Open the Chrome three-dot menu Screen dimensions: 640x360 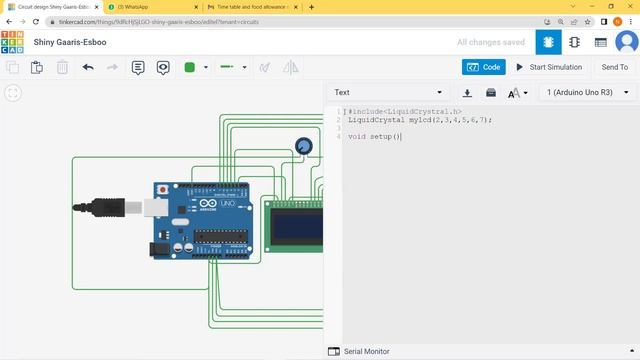click(631, 22)
